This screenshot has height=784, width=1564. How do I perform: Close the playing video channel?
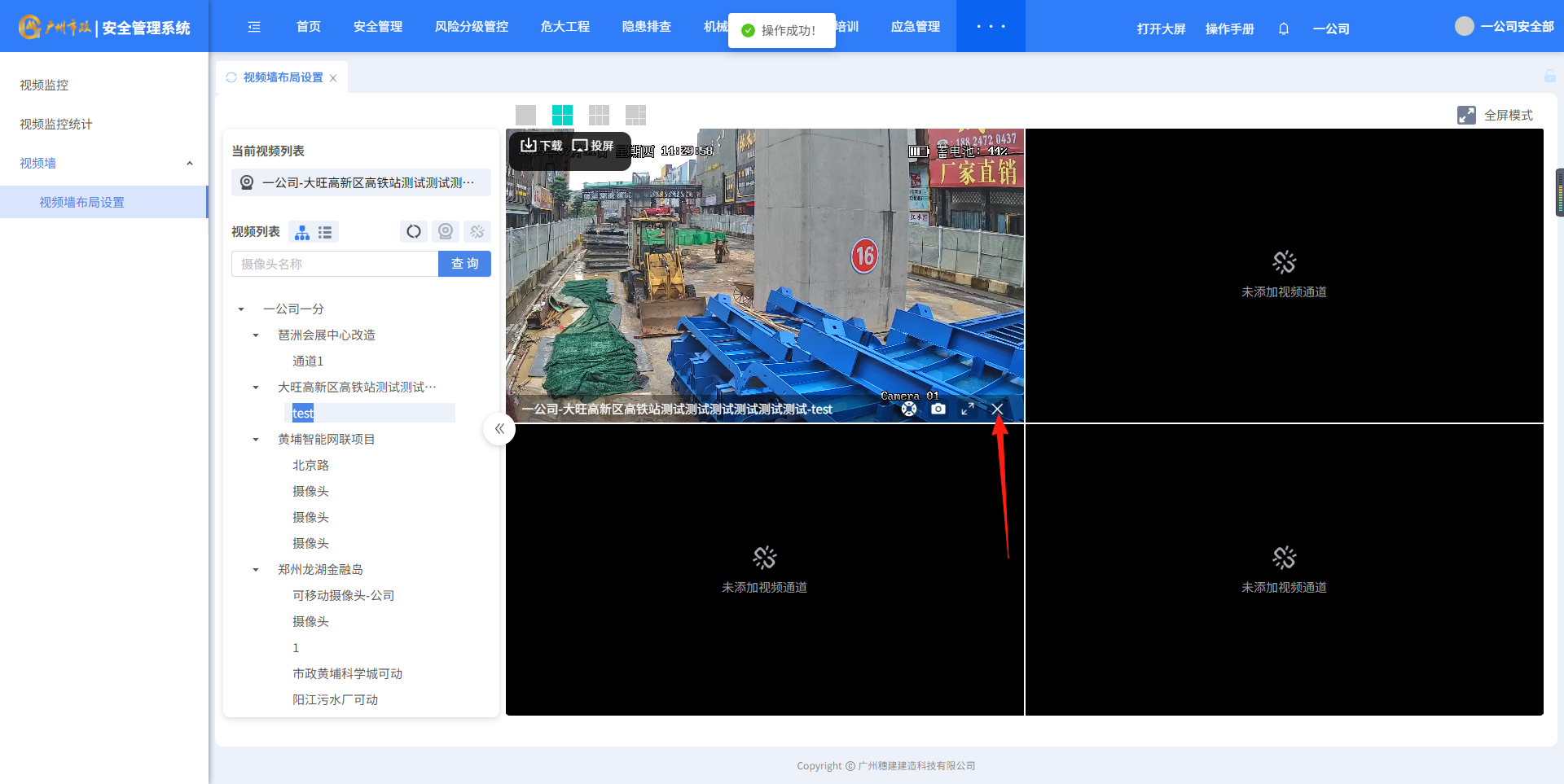pos(997,409)
